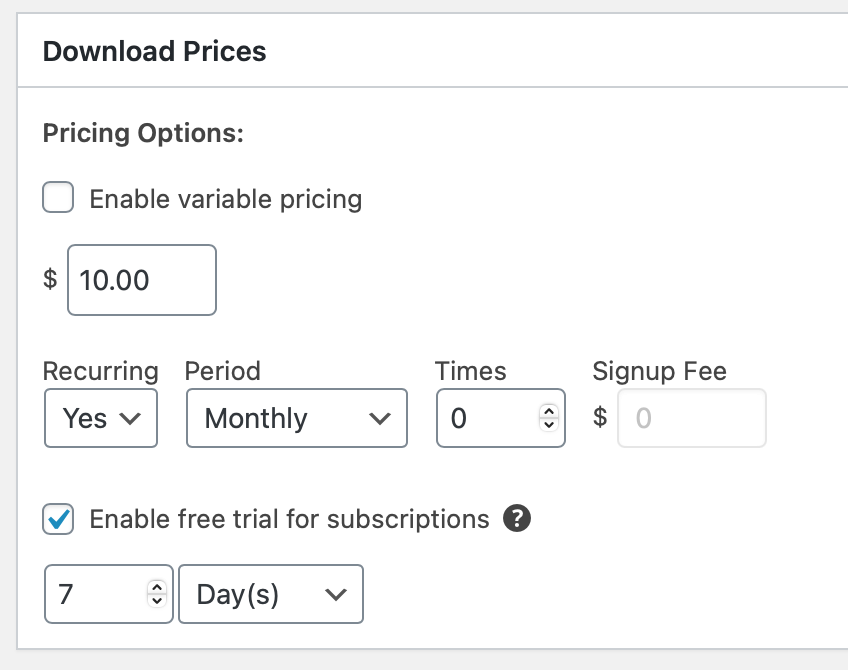
Task: Uncheck the free trial for subscriptions box
Action: (x=58, y=519)
